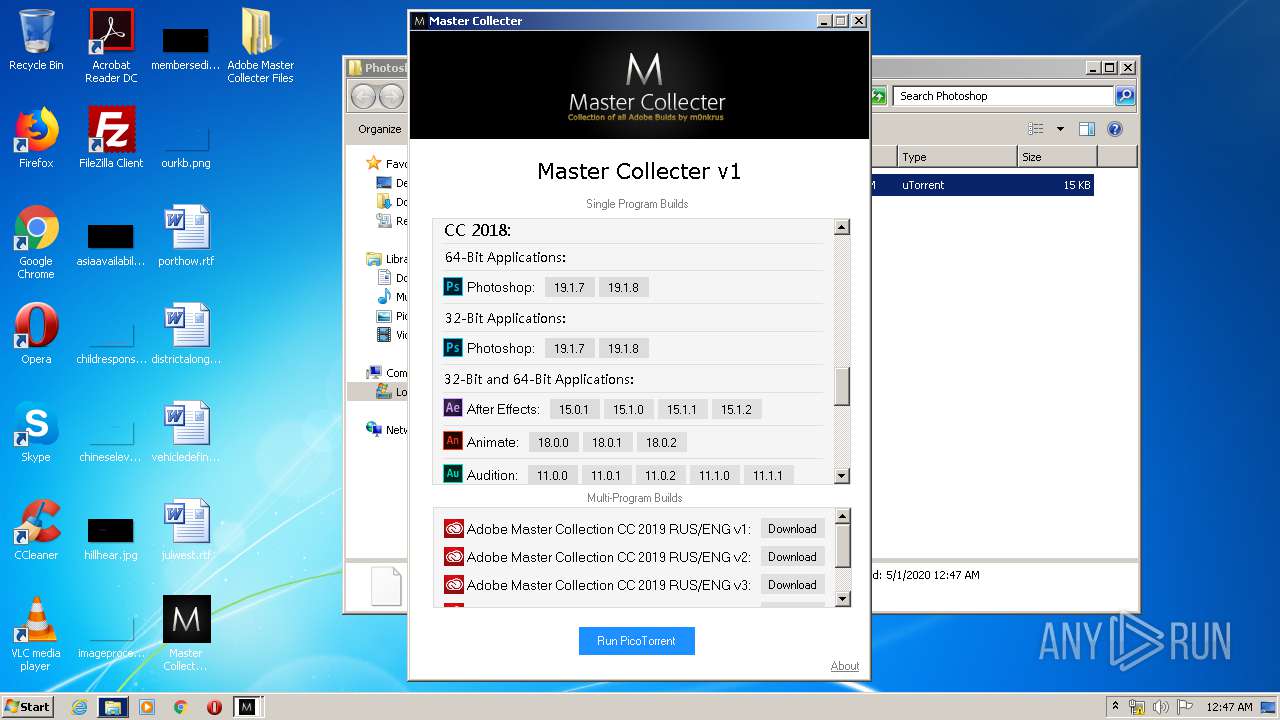The width and height of the screenshot is (1280, 720).
Task: Open districtalong document on desktop
Action: pyautogui.click(x=186, y=334)
